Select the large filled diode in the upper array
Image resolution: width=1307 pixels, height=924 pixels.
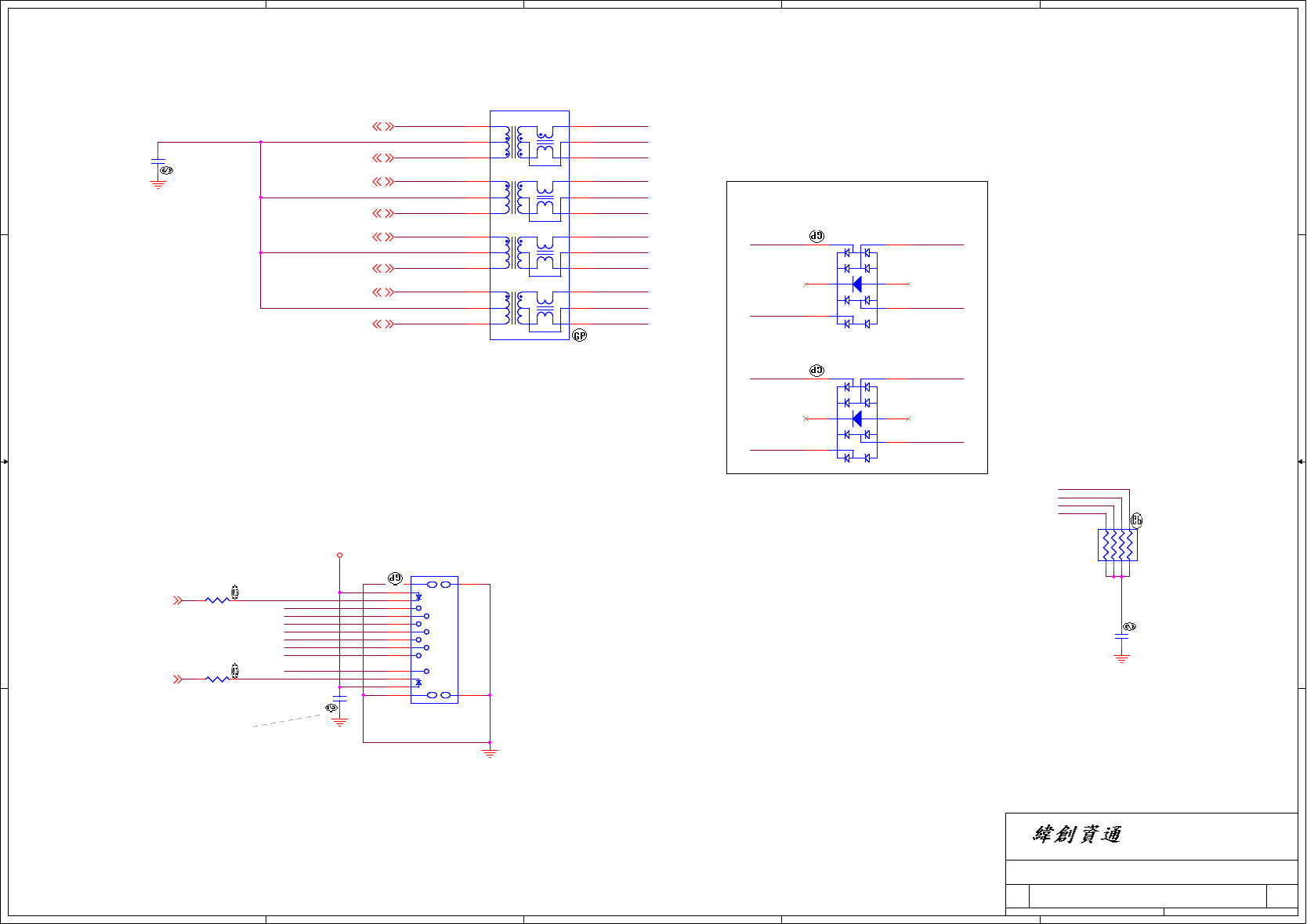click(x=857, y=284)
